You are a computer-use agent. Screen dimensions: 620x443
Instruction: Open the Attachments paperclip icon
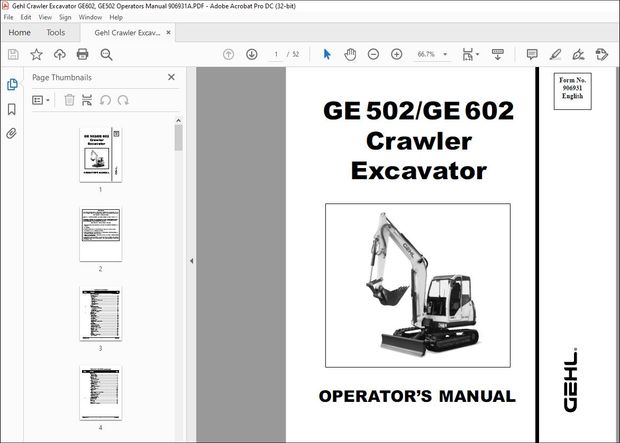(11, 134)
